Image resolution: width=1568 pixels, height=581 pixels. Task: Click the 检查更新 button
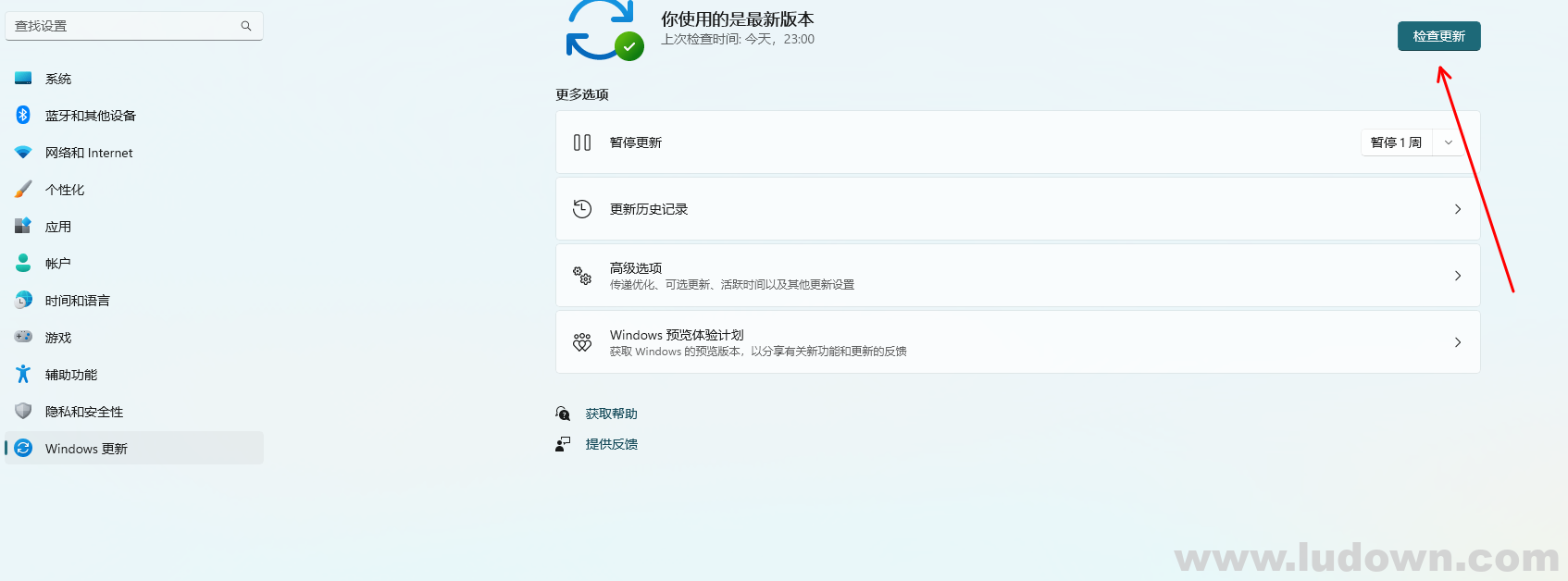click(x=1438, y=36)
